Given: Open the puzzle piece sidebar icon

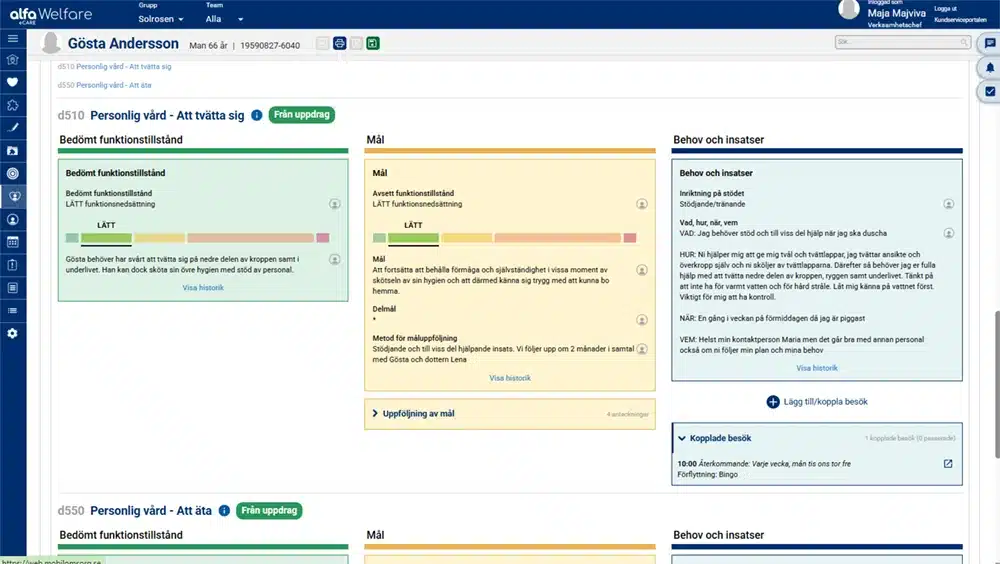Looking at the screenshot, I should [x=13, y=105].
